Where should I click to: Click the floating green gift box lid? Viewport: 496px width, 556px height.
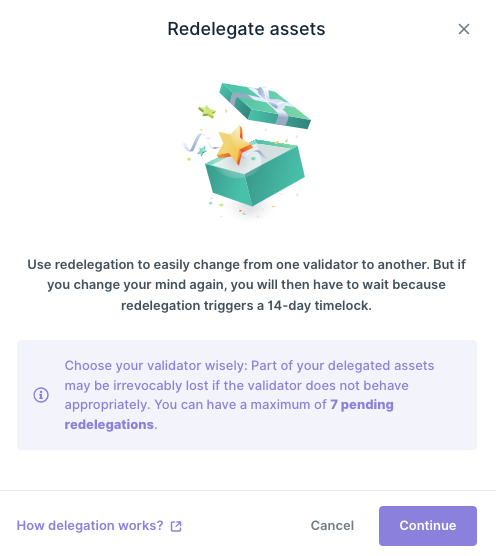tap(265, 105)
